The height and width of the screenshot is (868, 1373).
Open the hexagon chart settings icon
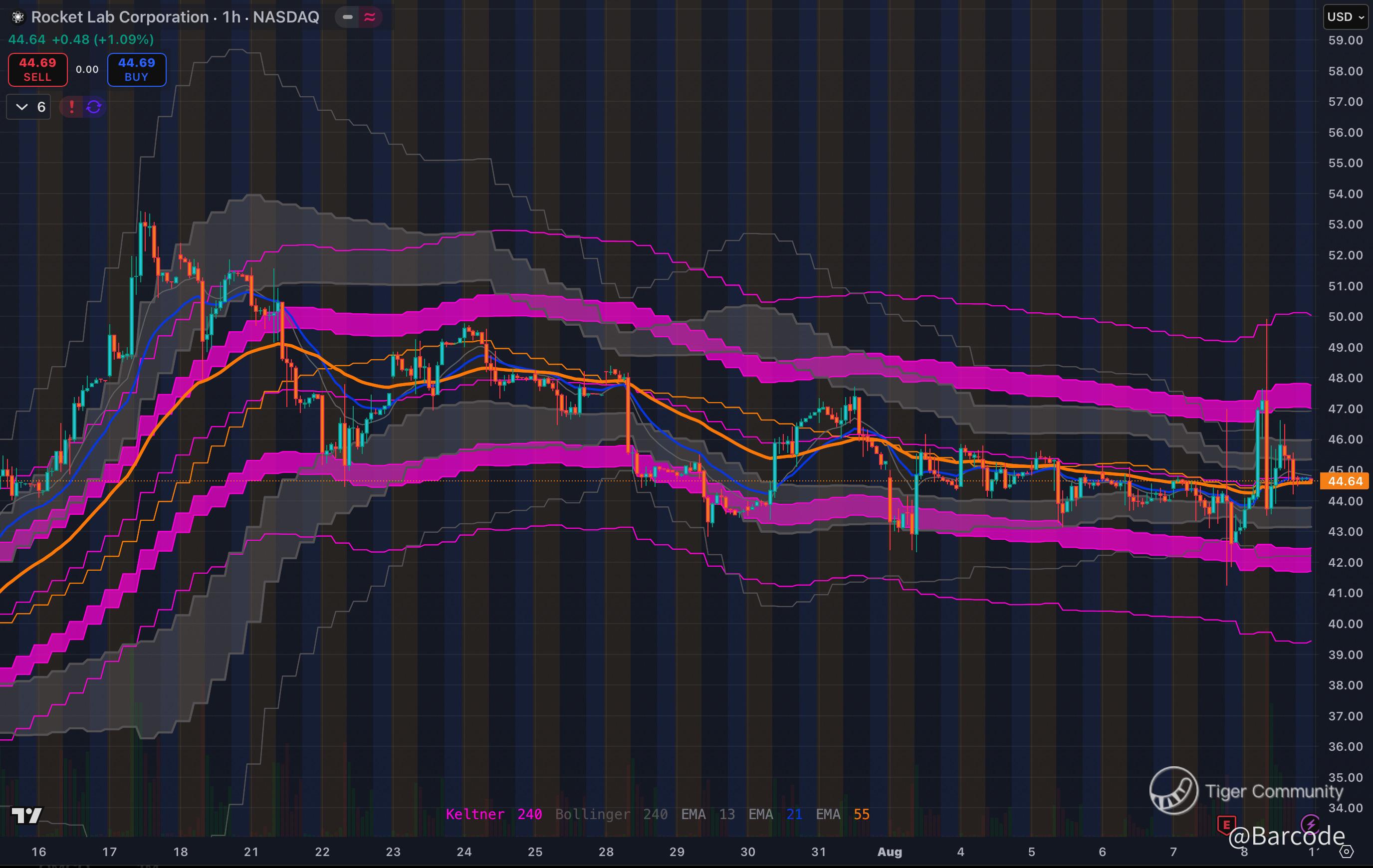tap(1346, 852)
